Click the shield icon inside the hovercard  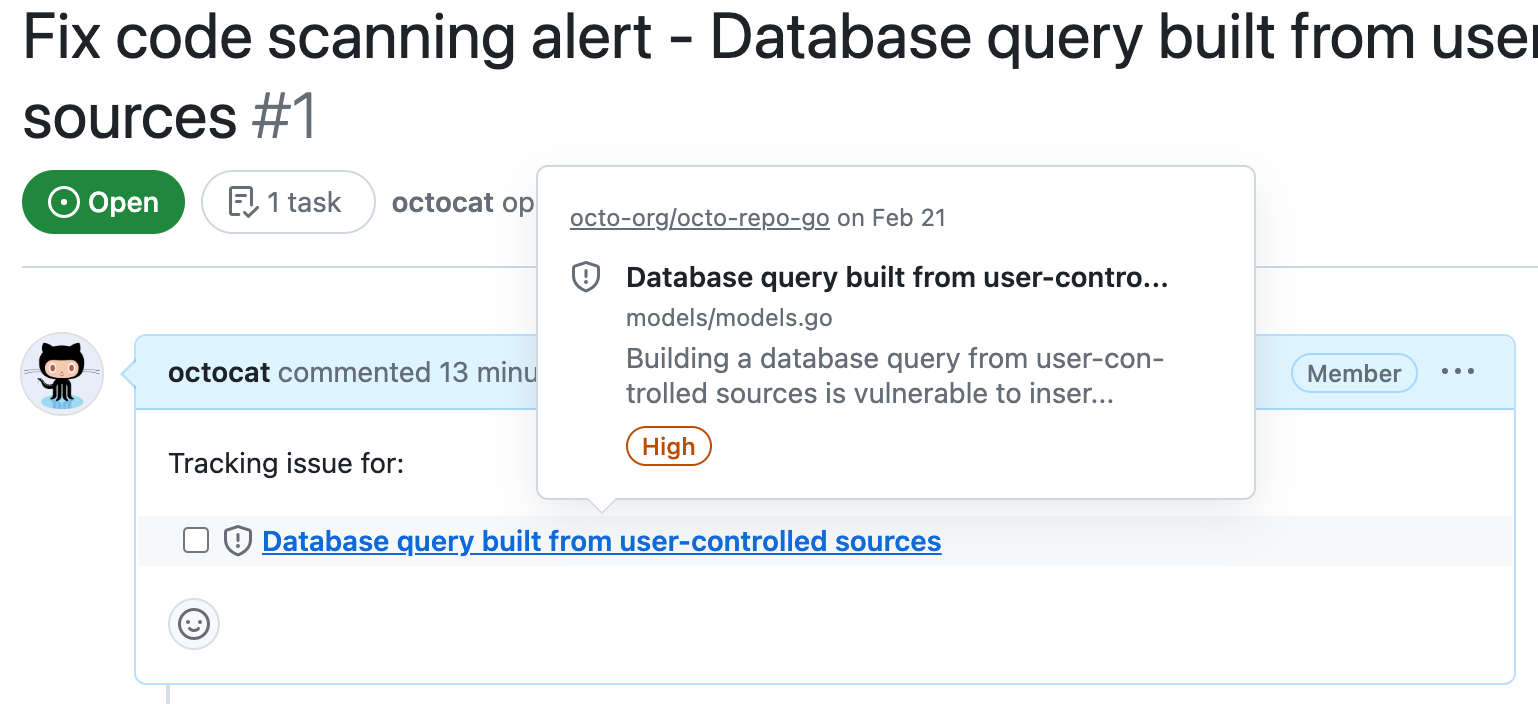[x=587, y=277]
